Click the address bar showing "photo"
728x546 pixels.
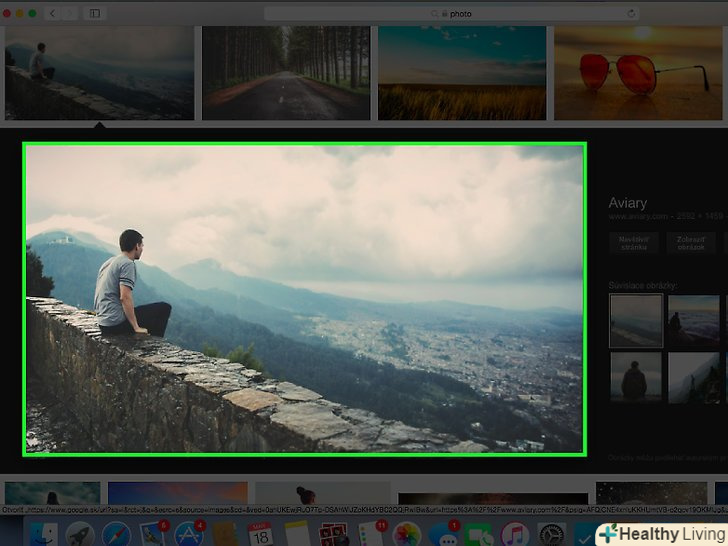[451, 14]
